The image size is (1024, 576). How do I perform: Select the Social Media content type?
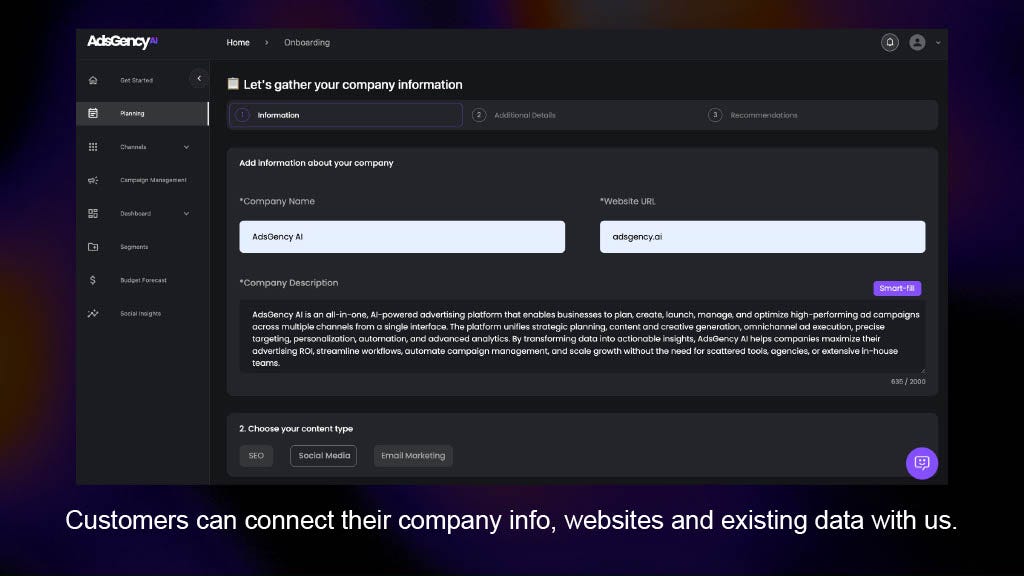click(323, 456)
